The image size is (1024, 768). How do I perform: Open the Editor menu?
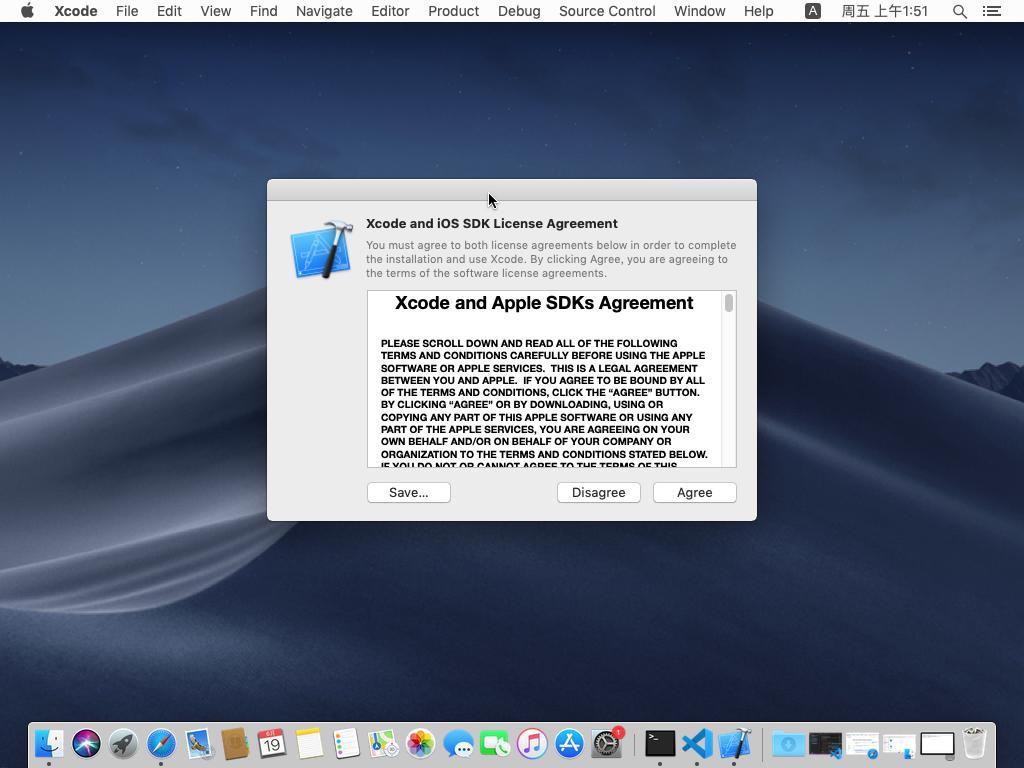point(390,11)
